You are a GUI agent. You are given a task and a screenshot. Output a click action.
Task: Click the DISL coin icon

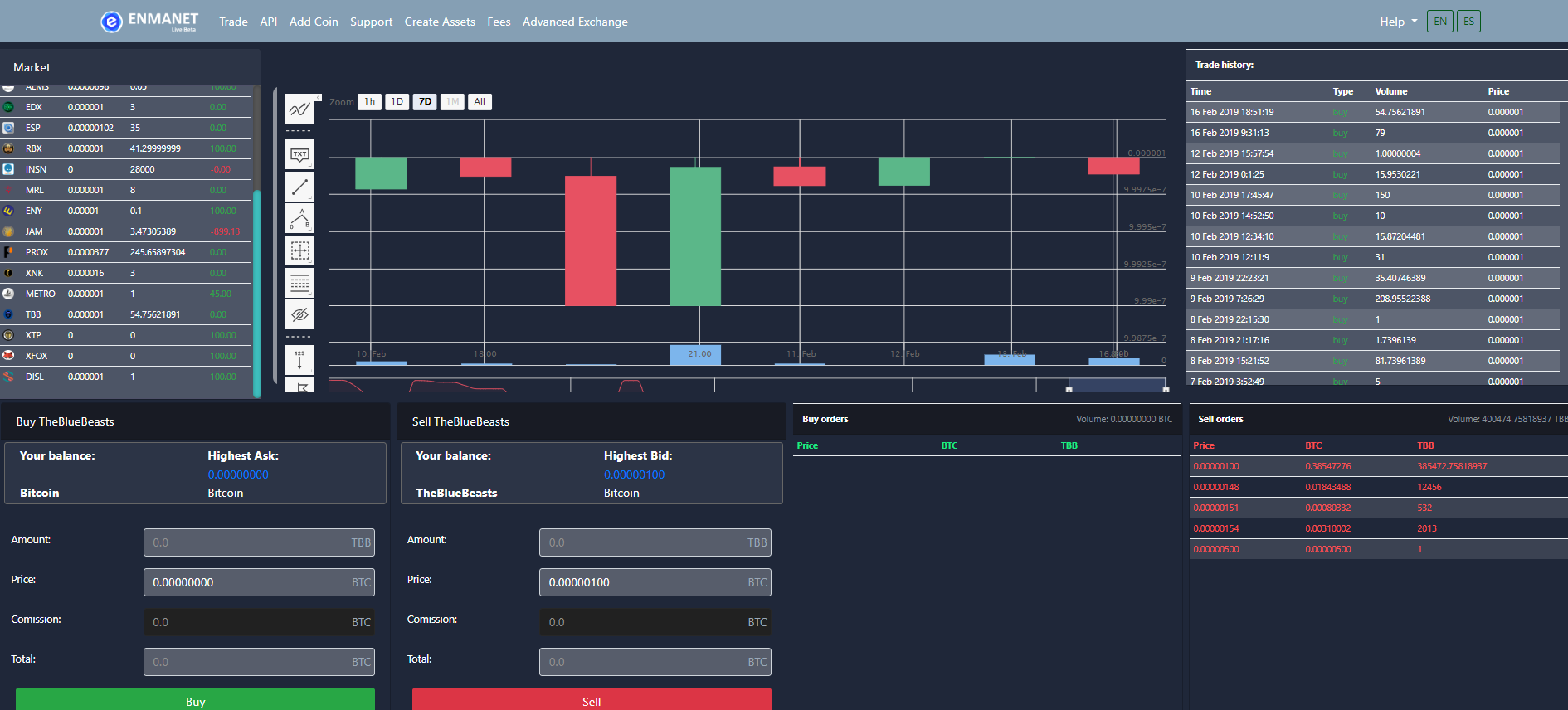[x=8, y=377]
